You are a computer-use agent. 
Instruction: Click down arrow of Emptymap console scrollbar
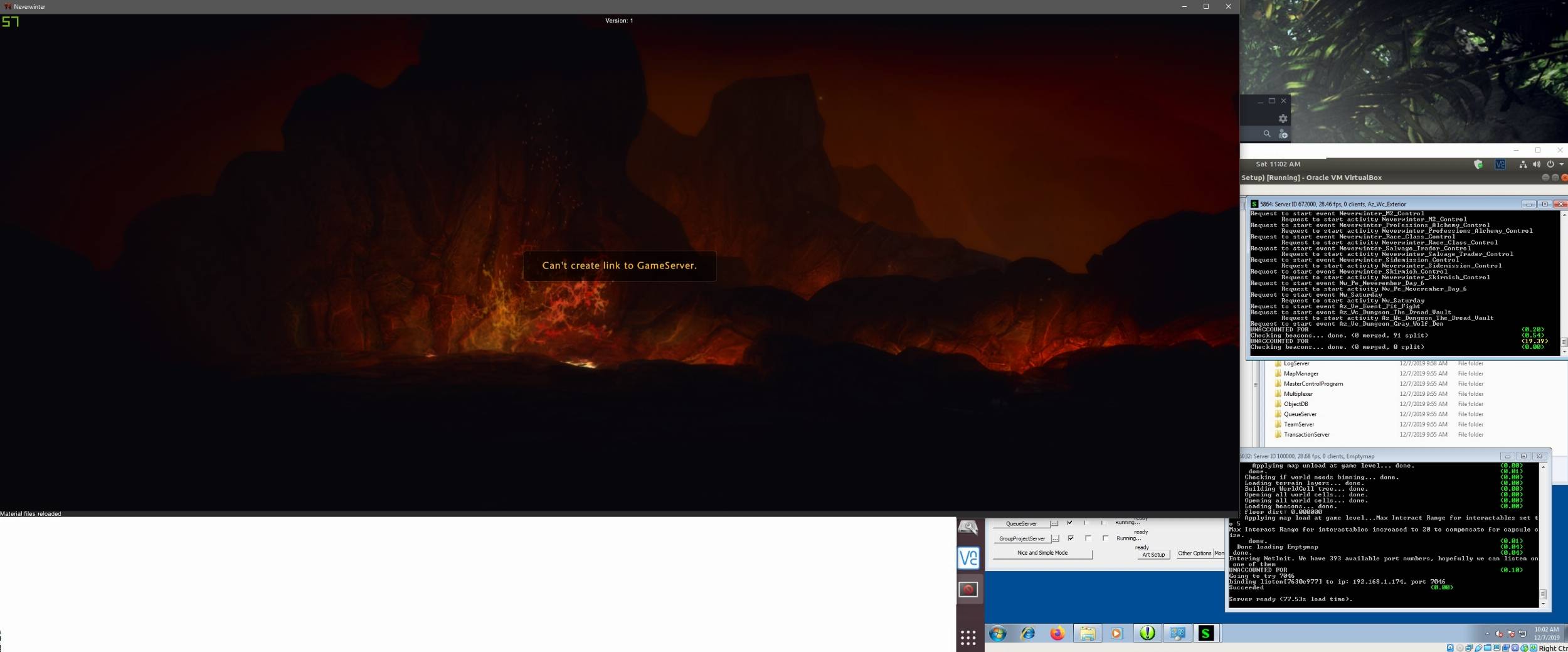(1543, 604)
